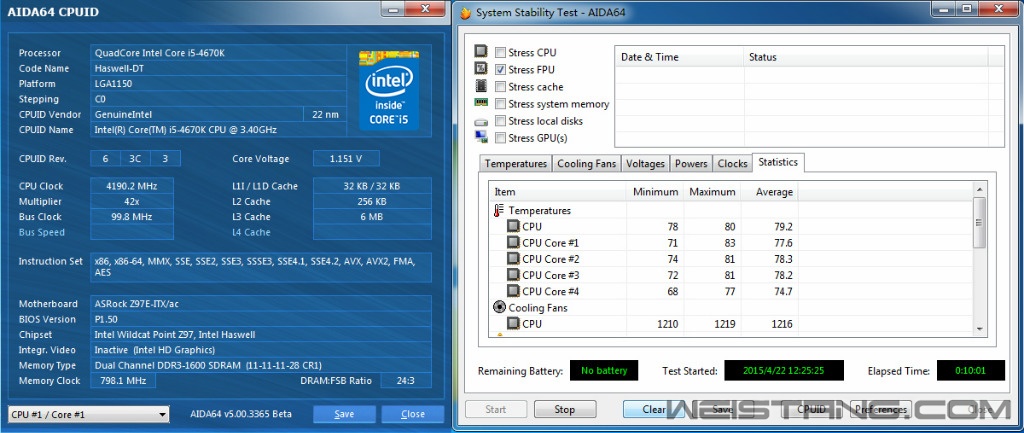
Task: Select the Statistics tab
Action: point(778,163)
